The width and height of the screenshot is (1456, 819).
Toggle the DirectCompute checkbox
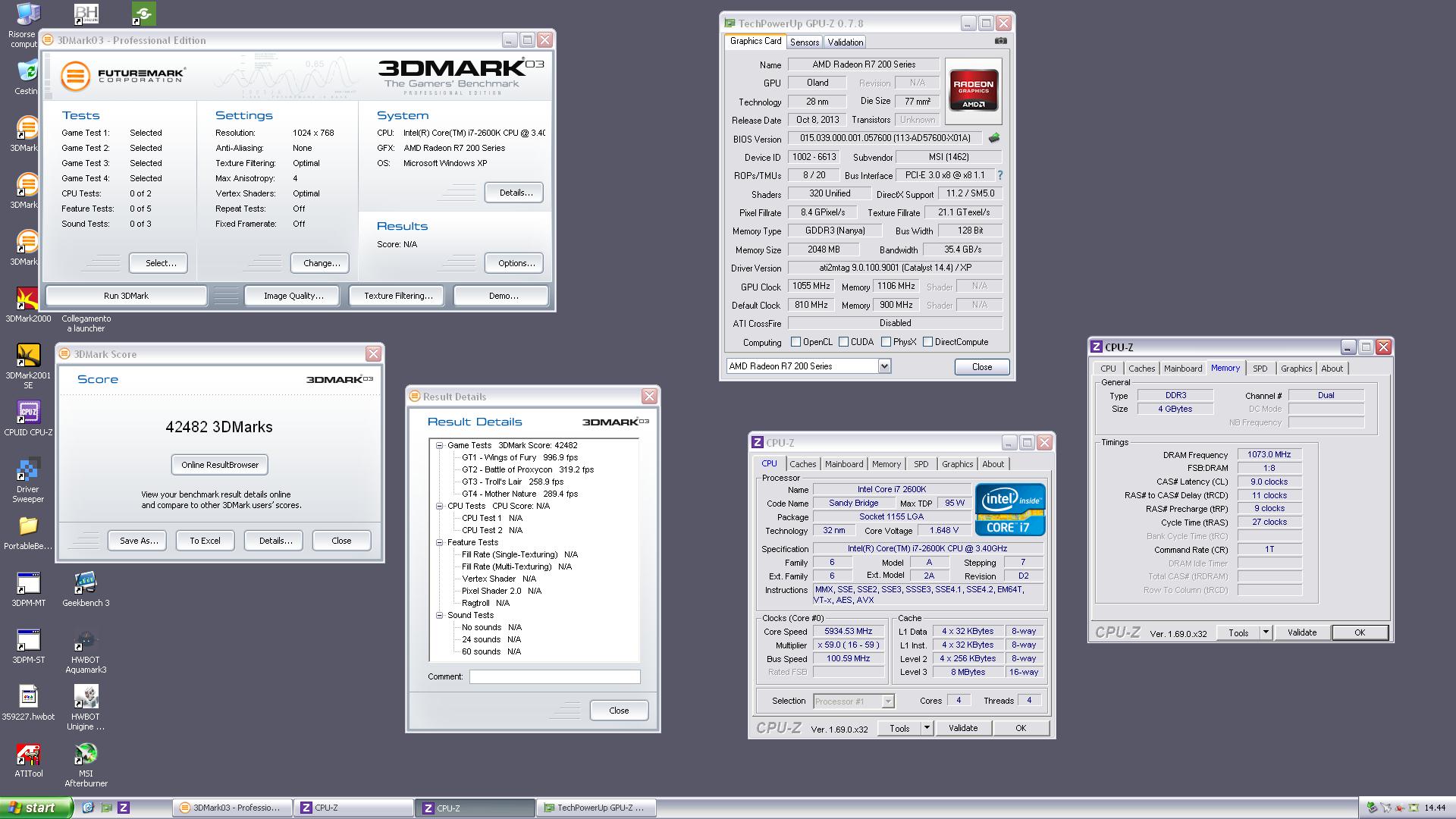(x=927, y=342)
